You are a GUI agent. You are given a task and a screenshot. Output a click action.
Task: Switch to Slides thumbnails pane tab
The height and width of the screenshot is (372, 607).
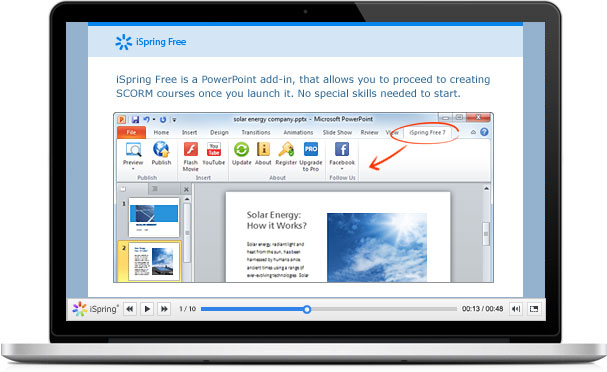click(x=123, y=189)
